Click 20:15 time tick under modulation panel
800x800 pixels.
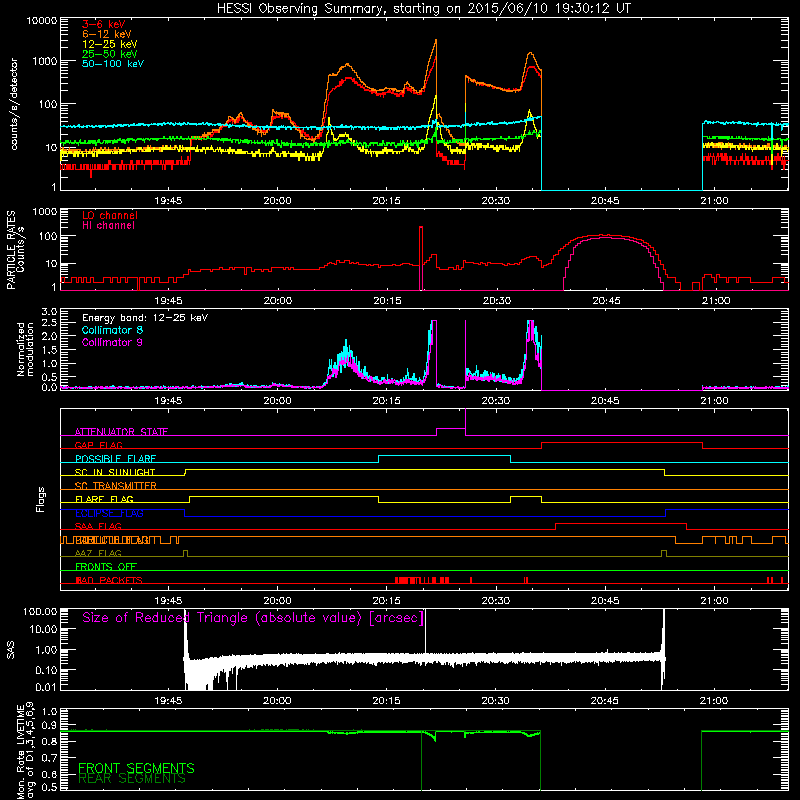(386, 401)
